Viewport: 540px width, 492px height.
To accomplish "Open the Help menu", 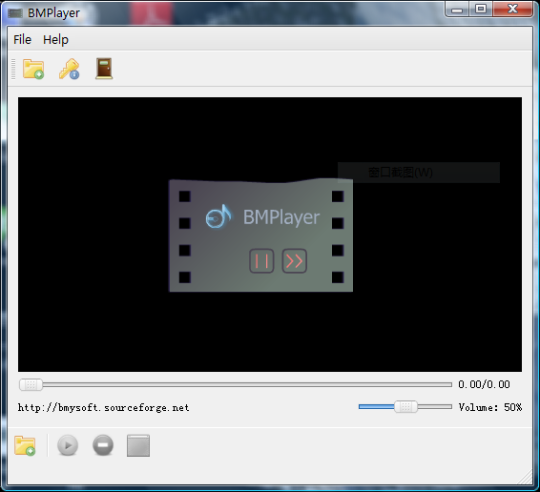I will (55, 40).
